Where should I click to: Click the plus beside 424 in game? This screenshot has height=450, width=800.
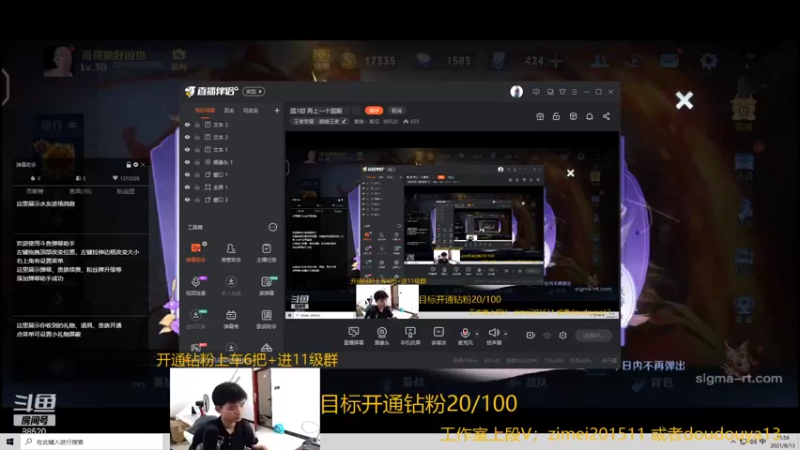(556, 61)
